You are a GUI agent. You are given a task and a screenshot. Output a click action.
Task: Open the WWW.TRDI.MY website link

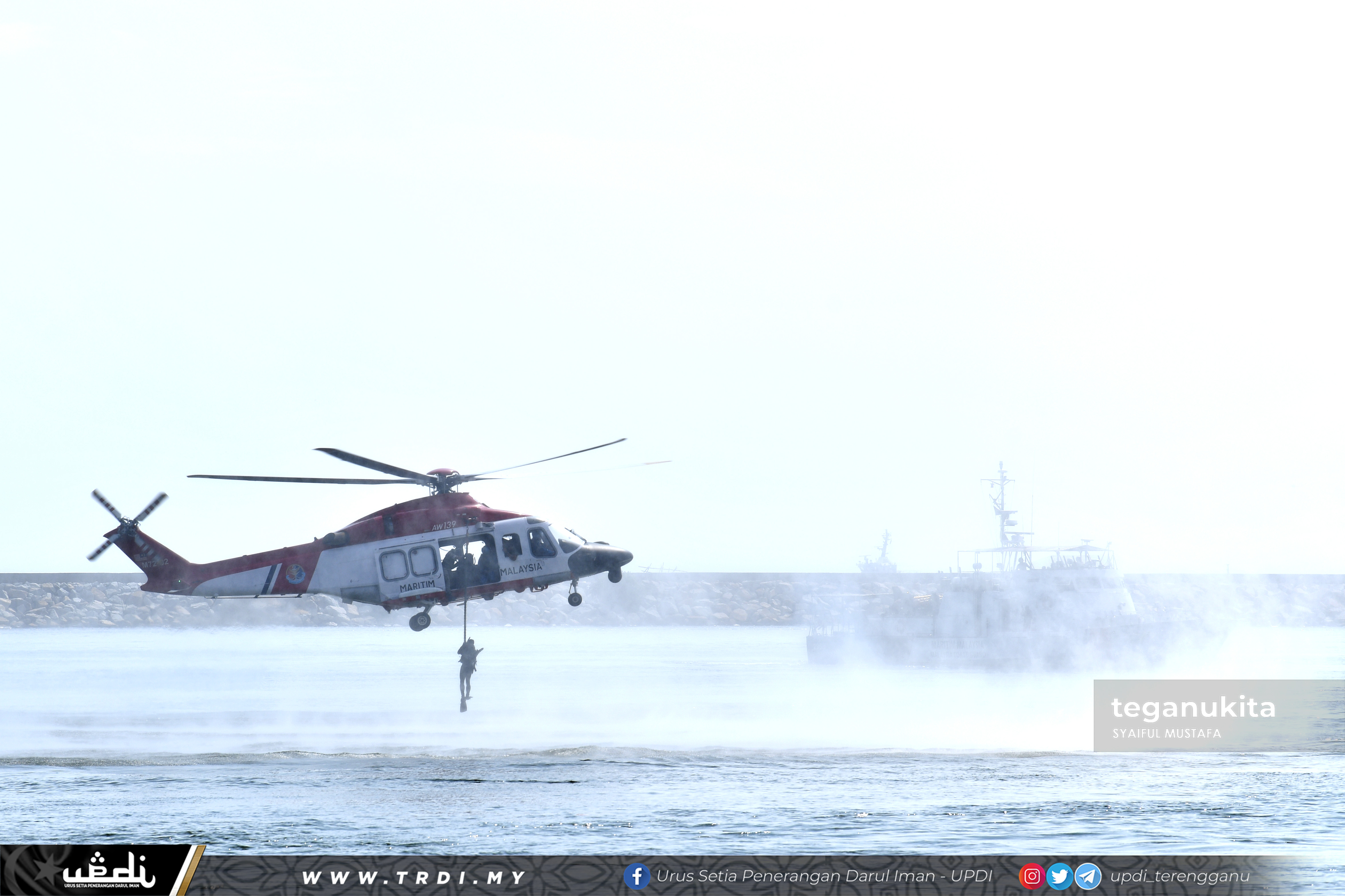pyautogui.click(x=413, y=877)
